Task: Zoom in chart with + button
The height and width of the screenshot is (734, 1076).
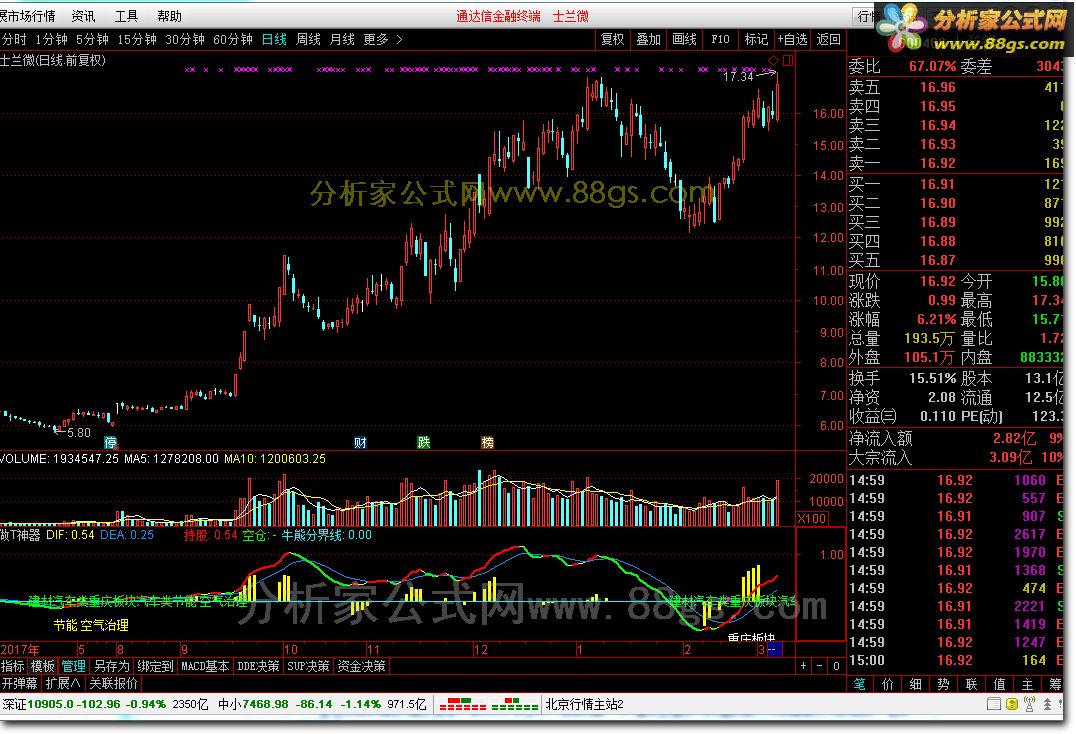Action: pyautogui.click(x=804, y=665)
